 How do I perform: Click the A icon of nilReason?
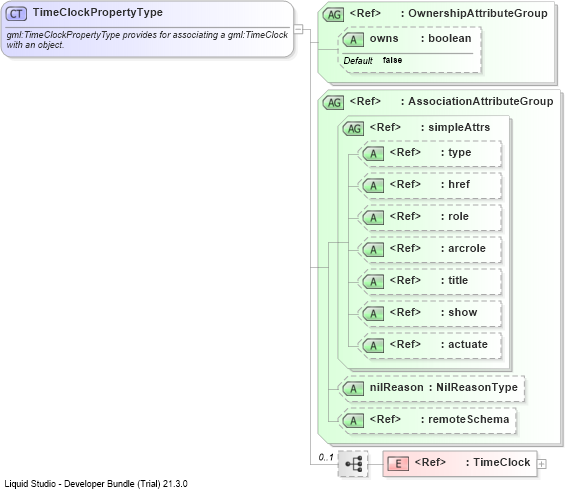[x=353, y=389]
